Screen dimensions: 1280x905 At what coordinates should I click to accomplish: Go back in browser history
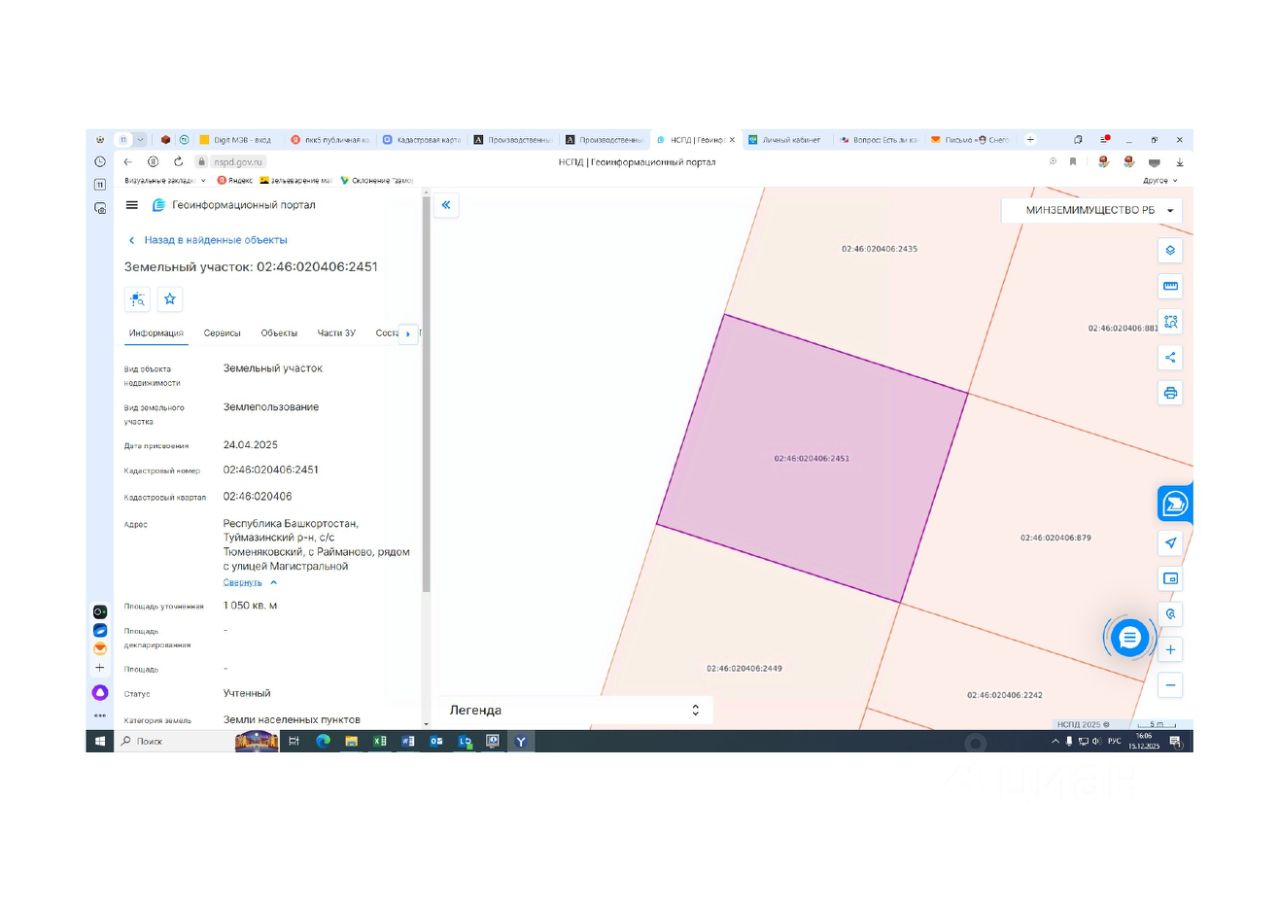127,161
